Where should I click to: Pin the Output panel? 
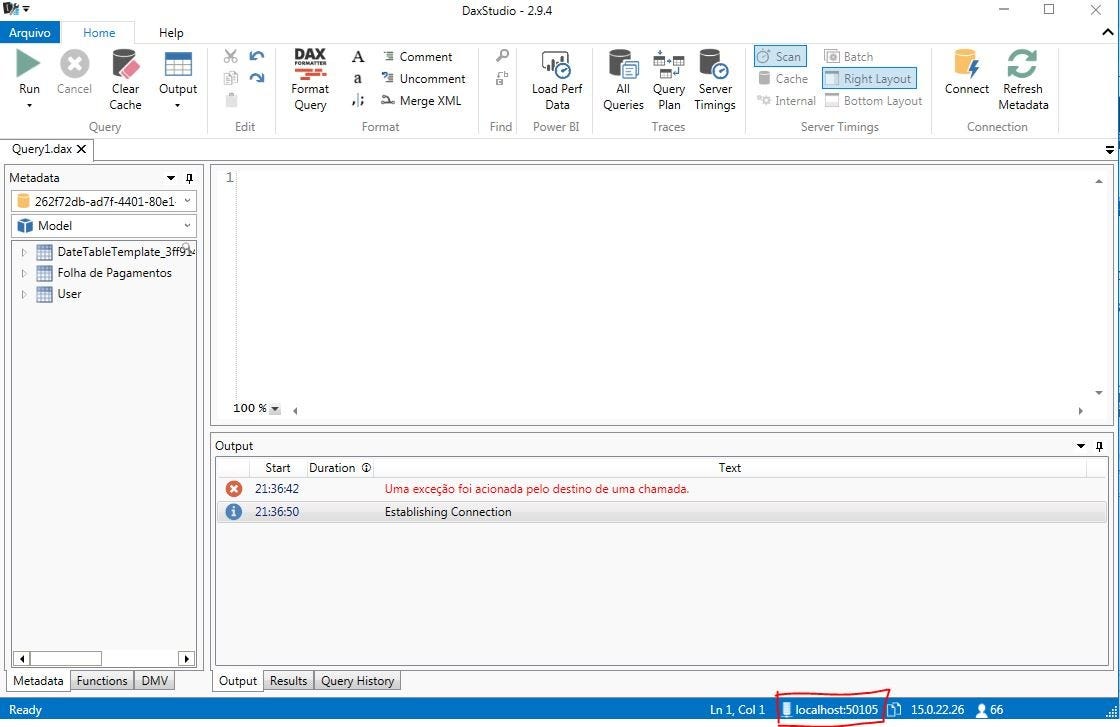coord(1099,446)
